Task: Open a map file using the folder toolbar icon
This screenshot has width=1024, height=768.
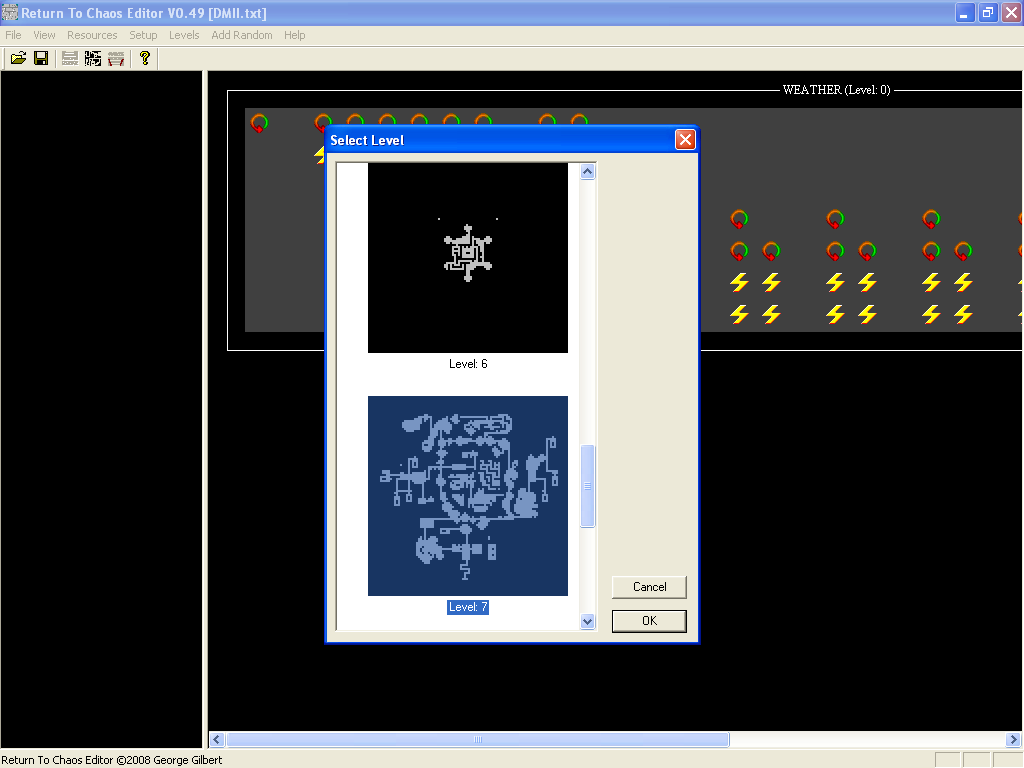Action: point(18,58)
